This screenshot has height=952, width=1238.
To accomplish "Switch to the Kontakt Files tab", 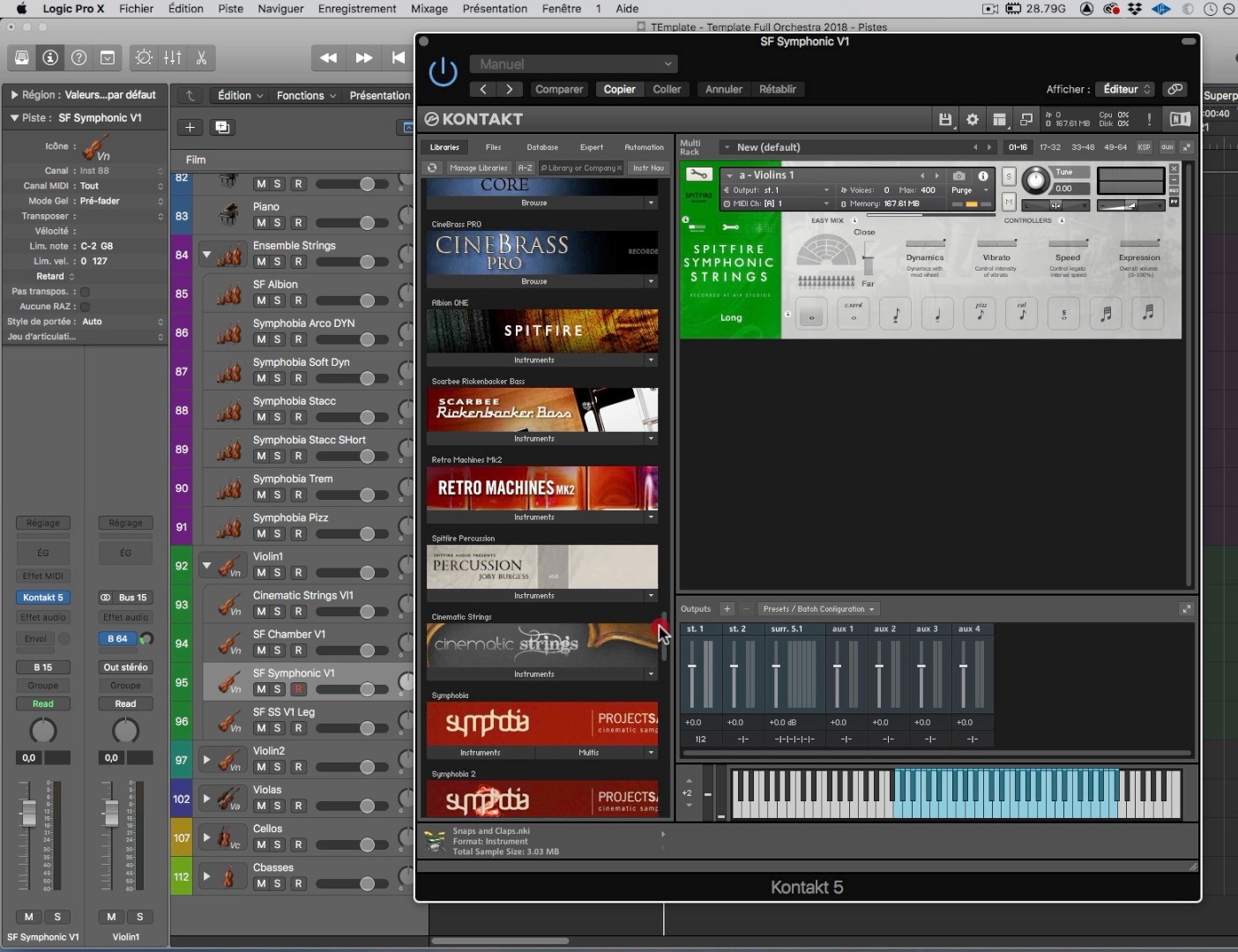I will click(493, 147).
